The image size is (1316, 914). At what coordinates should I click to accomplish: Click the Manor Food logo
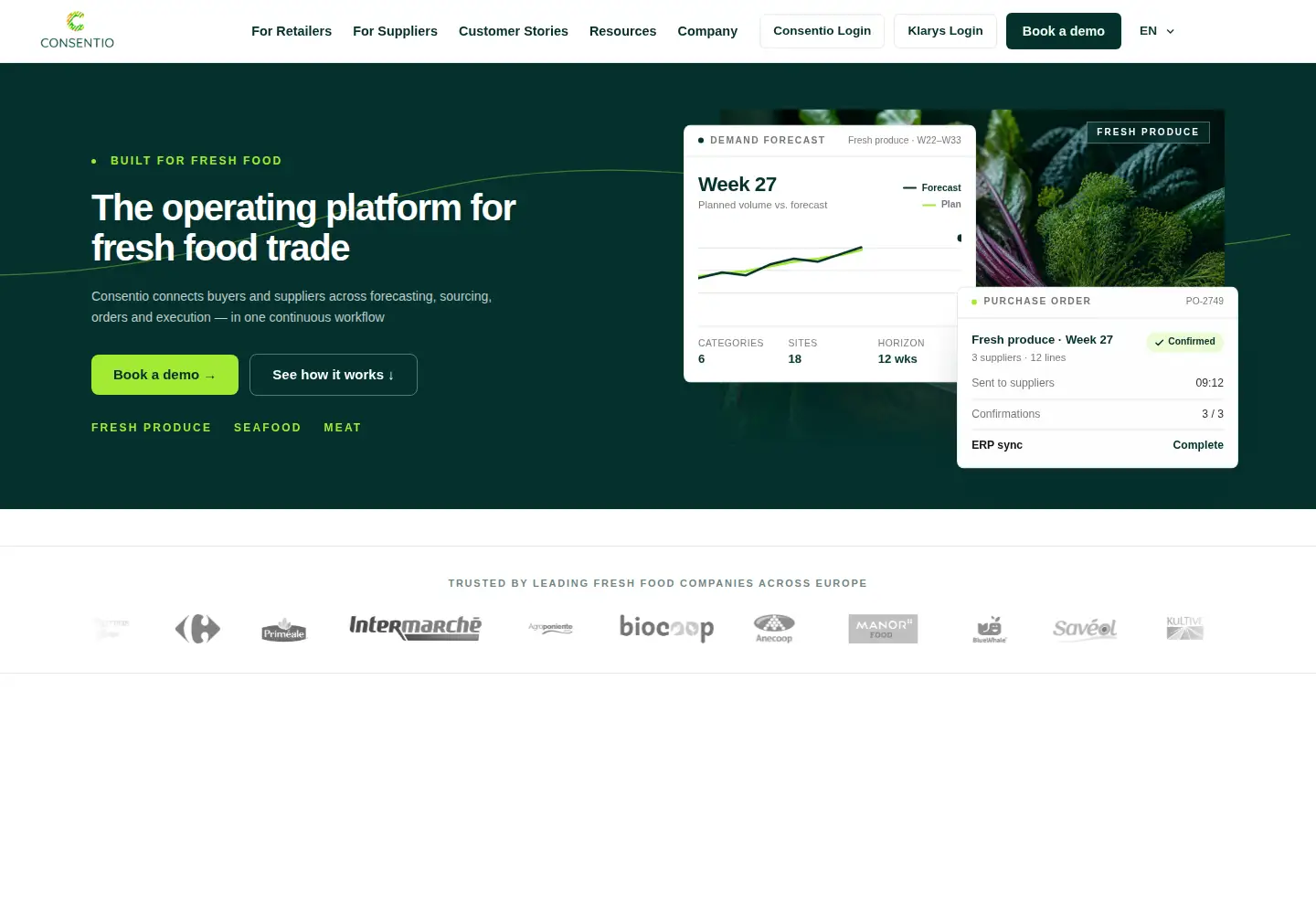(883, 629)
